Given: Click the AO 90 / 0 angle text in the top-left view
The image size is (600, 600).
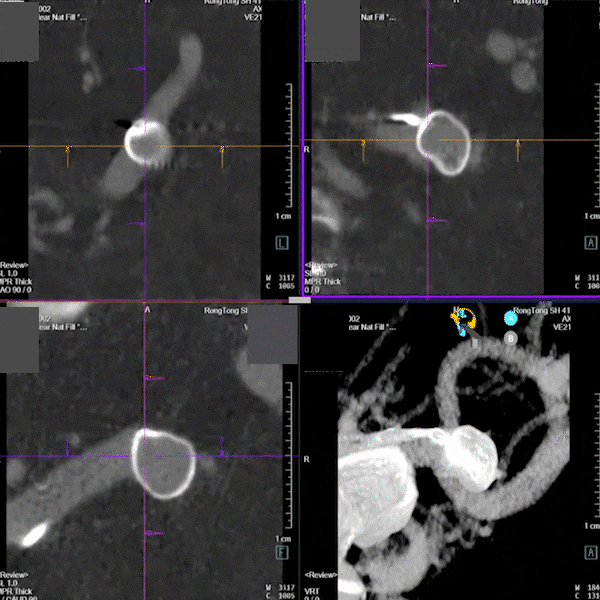Looking at the screenshot, I should coord(16,290).
